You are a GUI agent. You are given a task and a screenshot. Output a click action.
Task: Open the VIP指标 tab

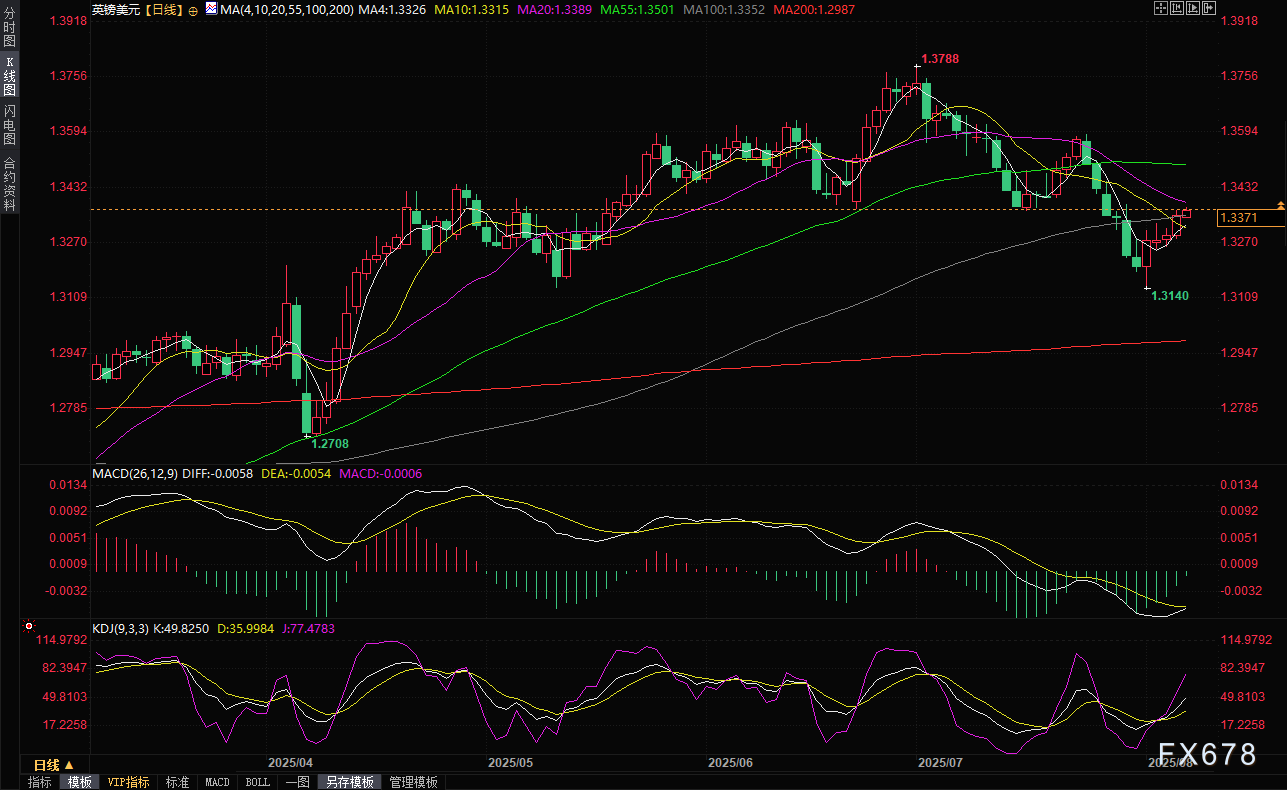pyautogui.click(x=128, y=782)
